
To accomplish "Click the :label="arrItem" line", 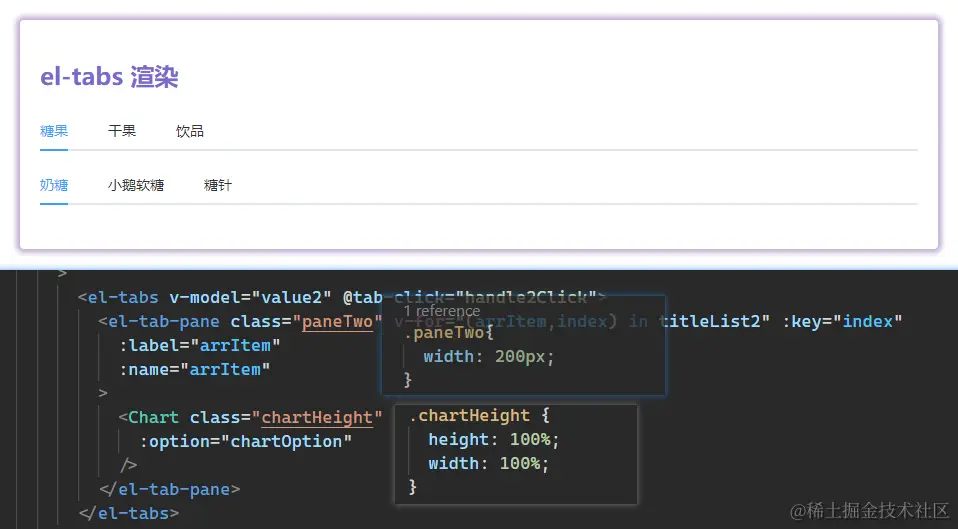I will [x=200, y=346].
